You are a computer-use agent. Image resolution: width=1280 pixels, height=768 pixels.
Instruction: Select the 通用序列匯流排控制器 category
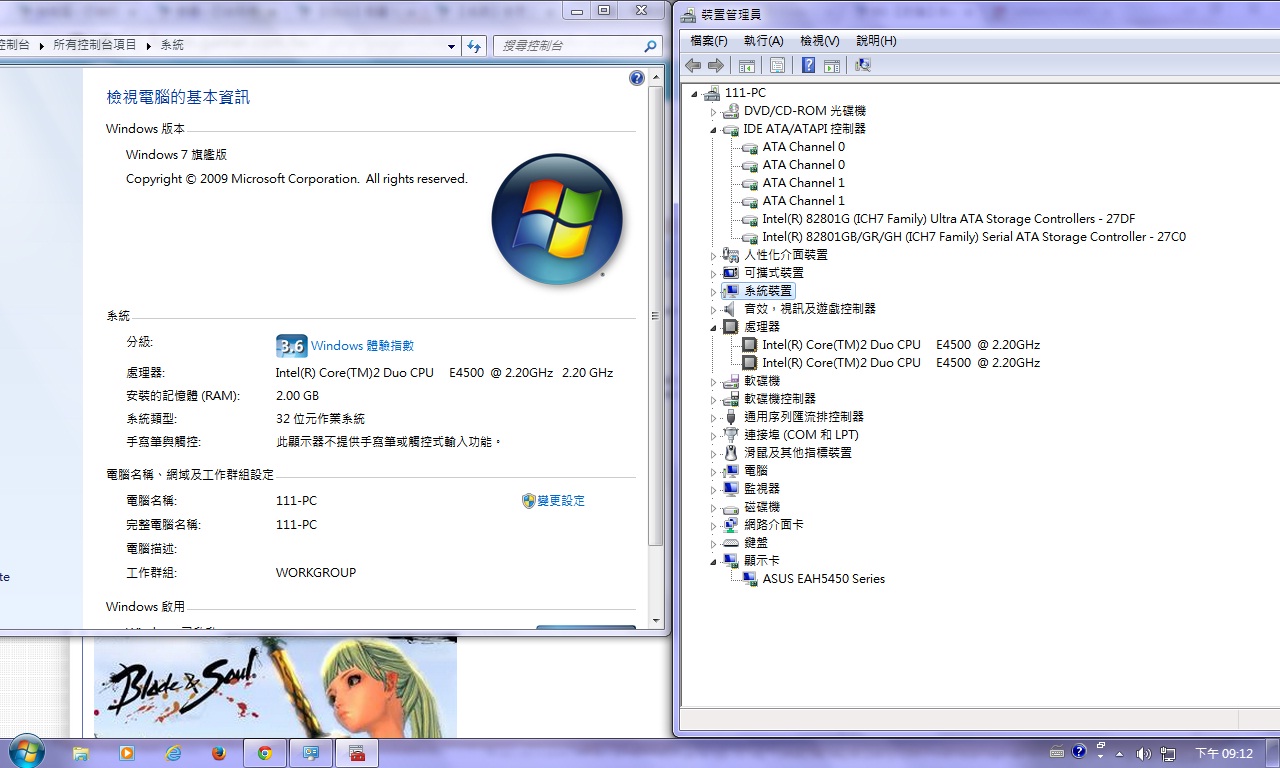tap(803, 417)
